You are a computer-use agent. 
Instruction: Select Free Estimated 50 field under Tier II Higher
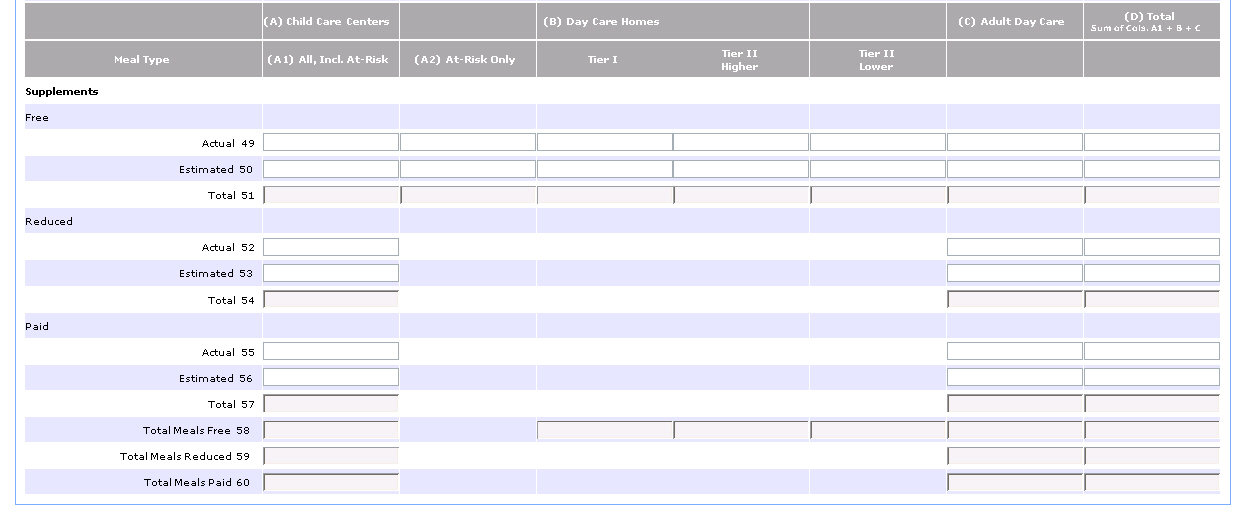[x=741, y=169]
